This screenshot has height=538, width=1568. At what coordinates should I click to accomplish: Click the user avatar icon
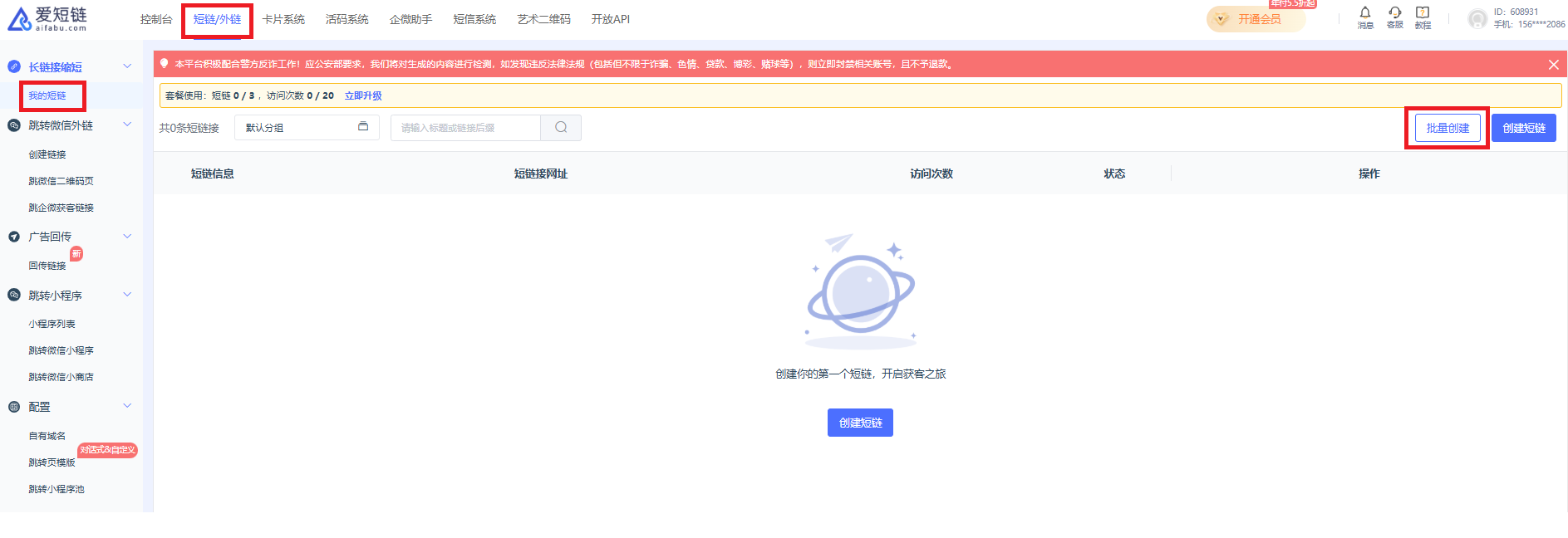tap(1477, 19)
